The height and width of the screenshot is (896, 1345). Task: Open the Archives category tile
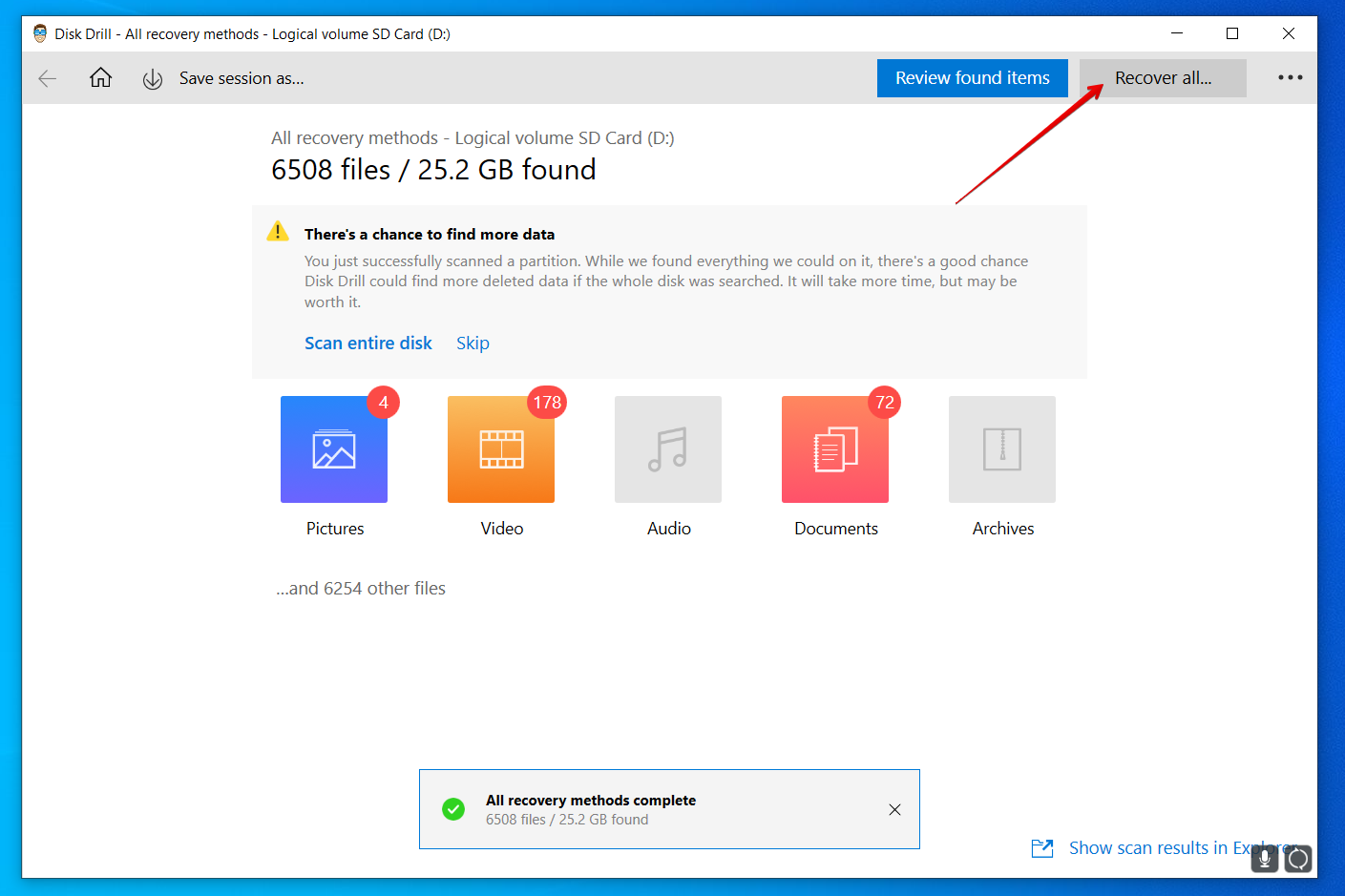(x=1002, y=449)
